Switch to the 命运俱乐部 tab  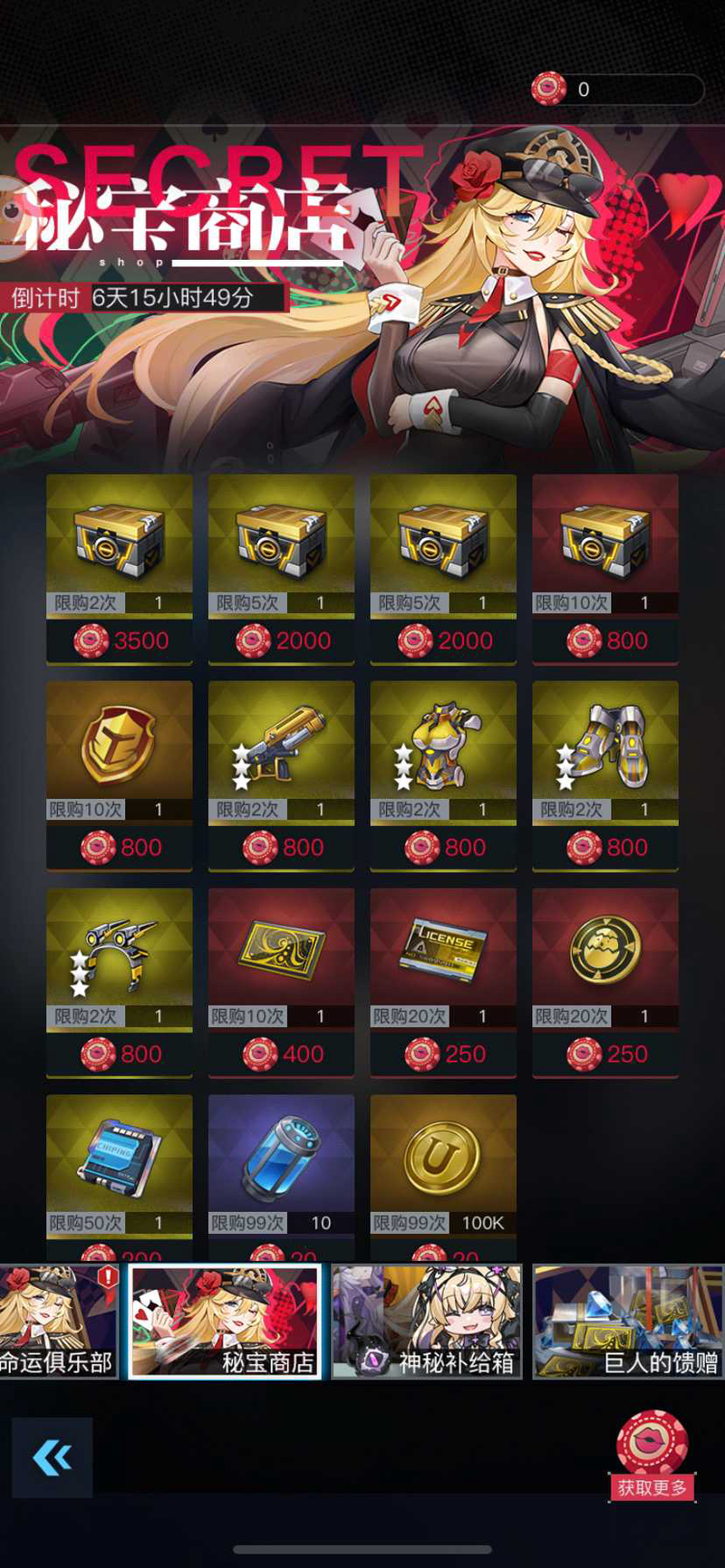point(59,1323)
